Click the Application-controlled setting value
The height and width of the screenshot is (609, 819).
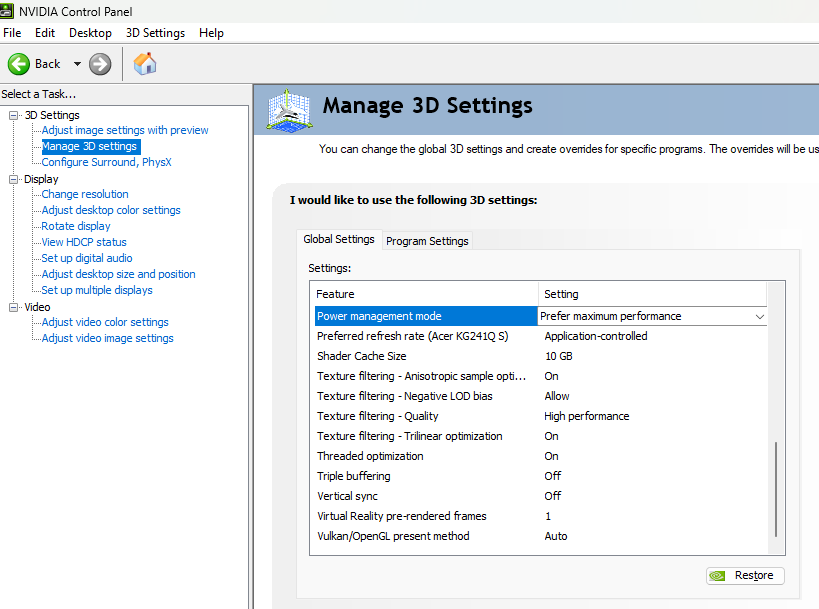coord(596,336)
